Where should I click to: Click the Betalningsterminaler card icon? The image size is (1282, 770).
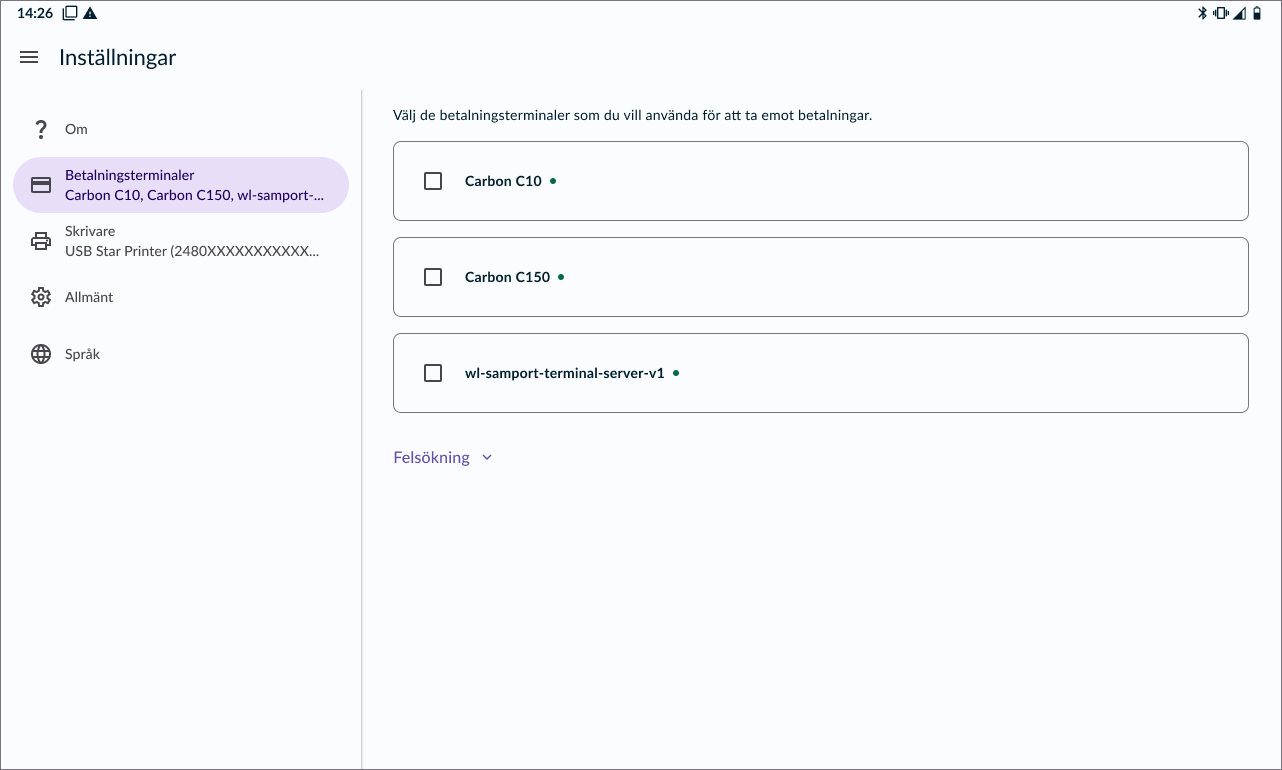41,185
